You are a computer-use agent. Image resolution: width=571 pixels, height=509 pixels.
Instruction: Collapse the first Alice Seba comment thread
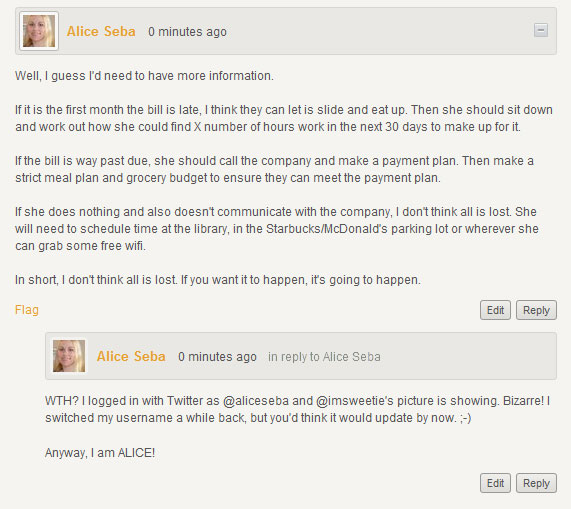point(541,30)
